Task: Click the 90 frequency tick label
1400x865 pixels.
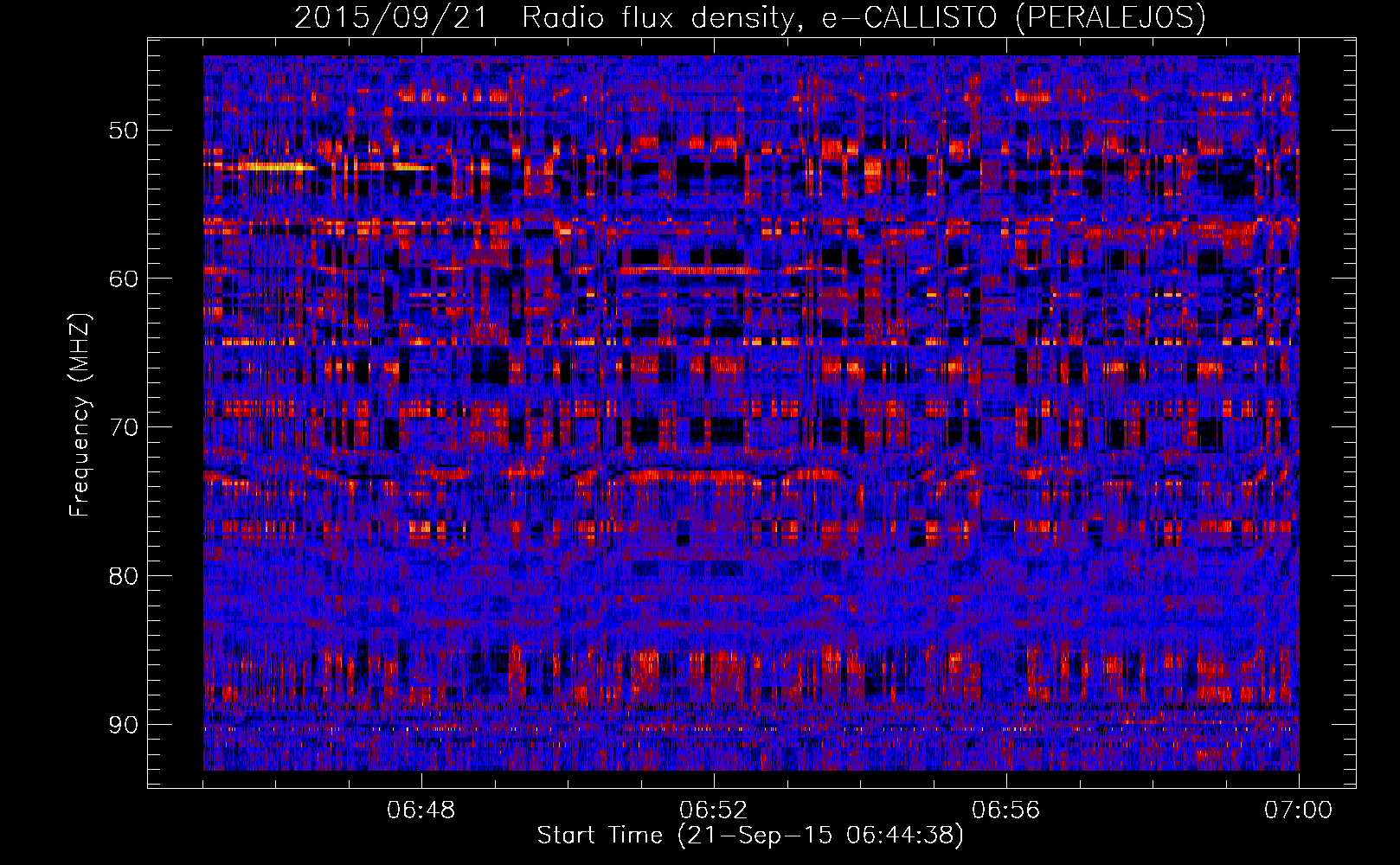Action: click(123, 725)
